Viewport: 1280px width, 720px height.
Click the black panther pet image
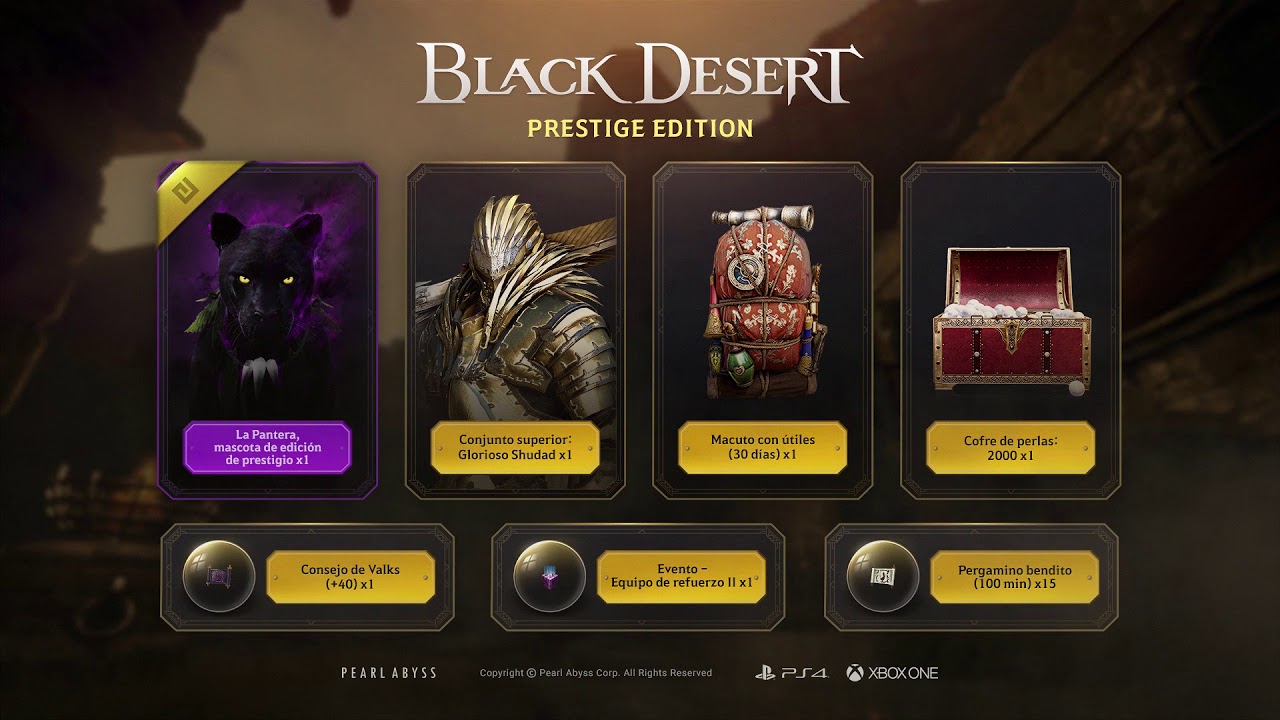coord(267,305)
